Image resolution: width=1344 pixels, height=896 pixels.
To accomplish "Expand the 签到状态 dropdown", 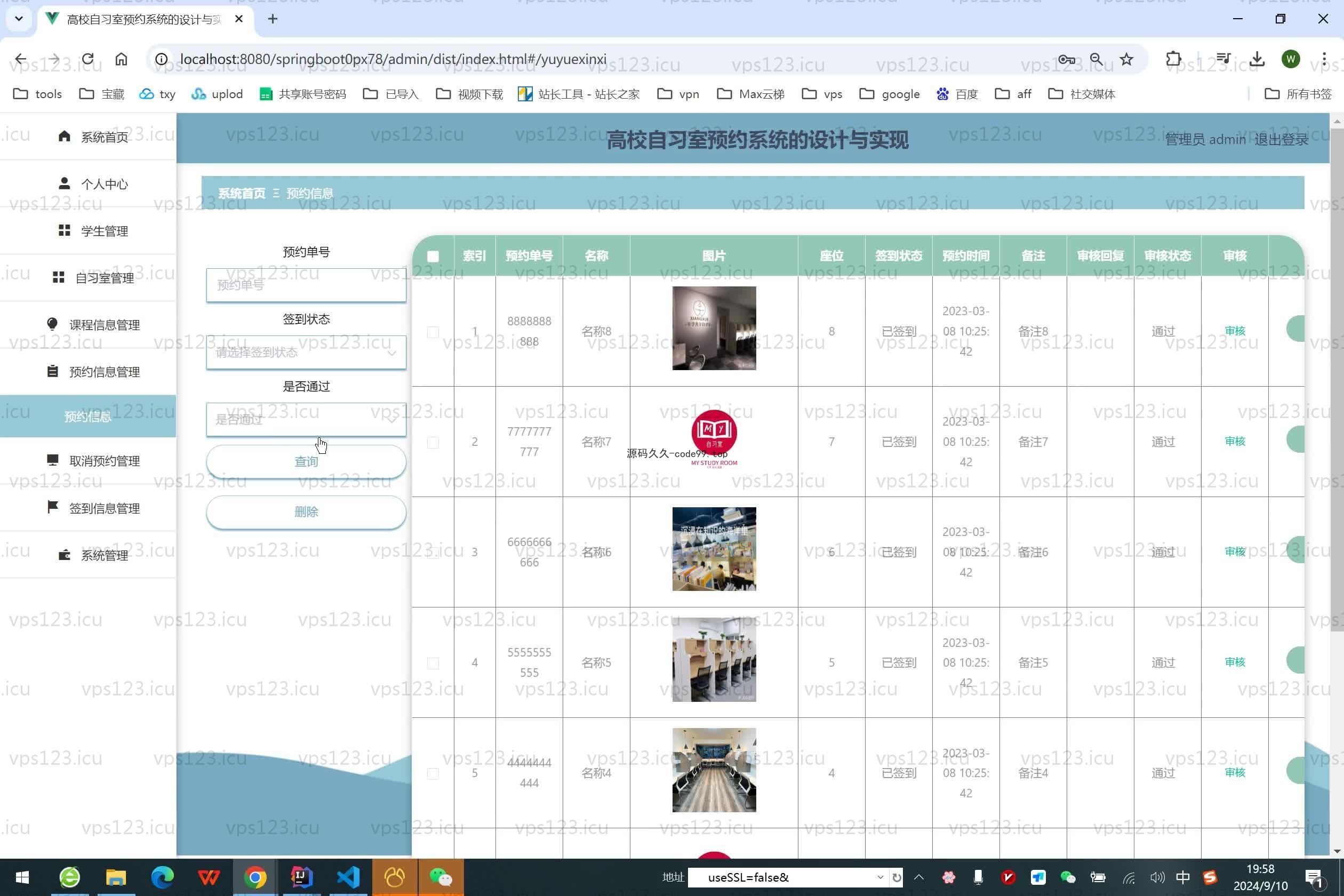I will 306,352.
